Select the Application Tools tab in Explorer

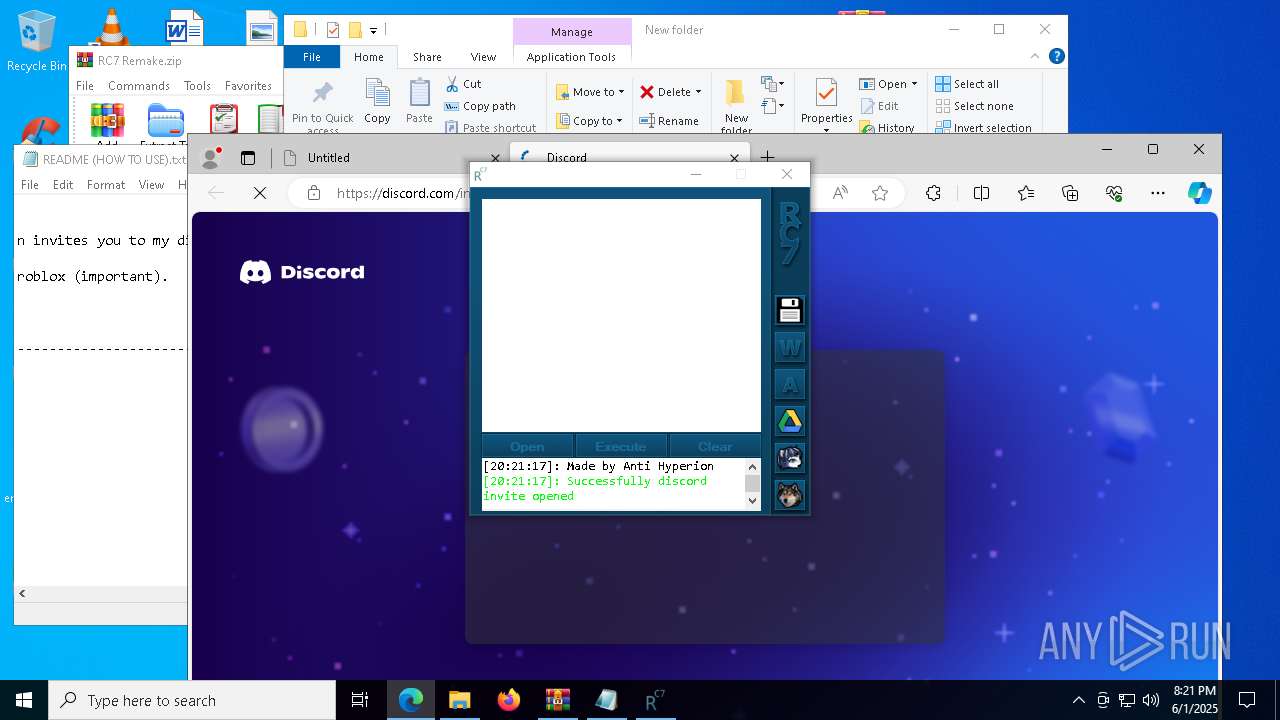pos(571,57)
